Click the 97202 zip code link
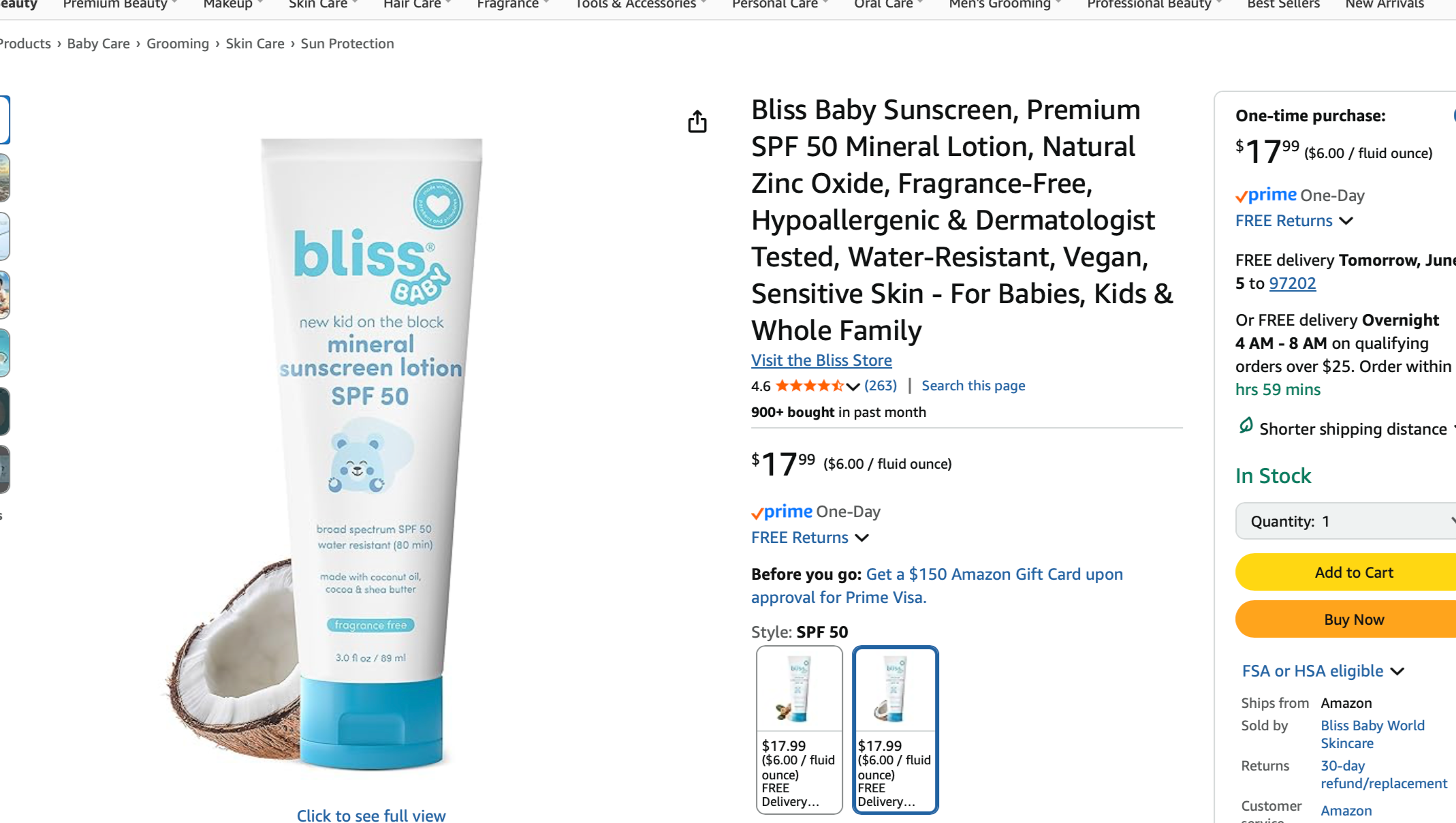This screenshot has height=823, width=1456. coord(1292,283)
